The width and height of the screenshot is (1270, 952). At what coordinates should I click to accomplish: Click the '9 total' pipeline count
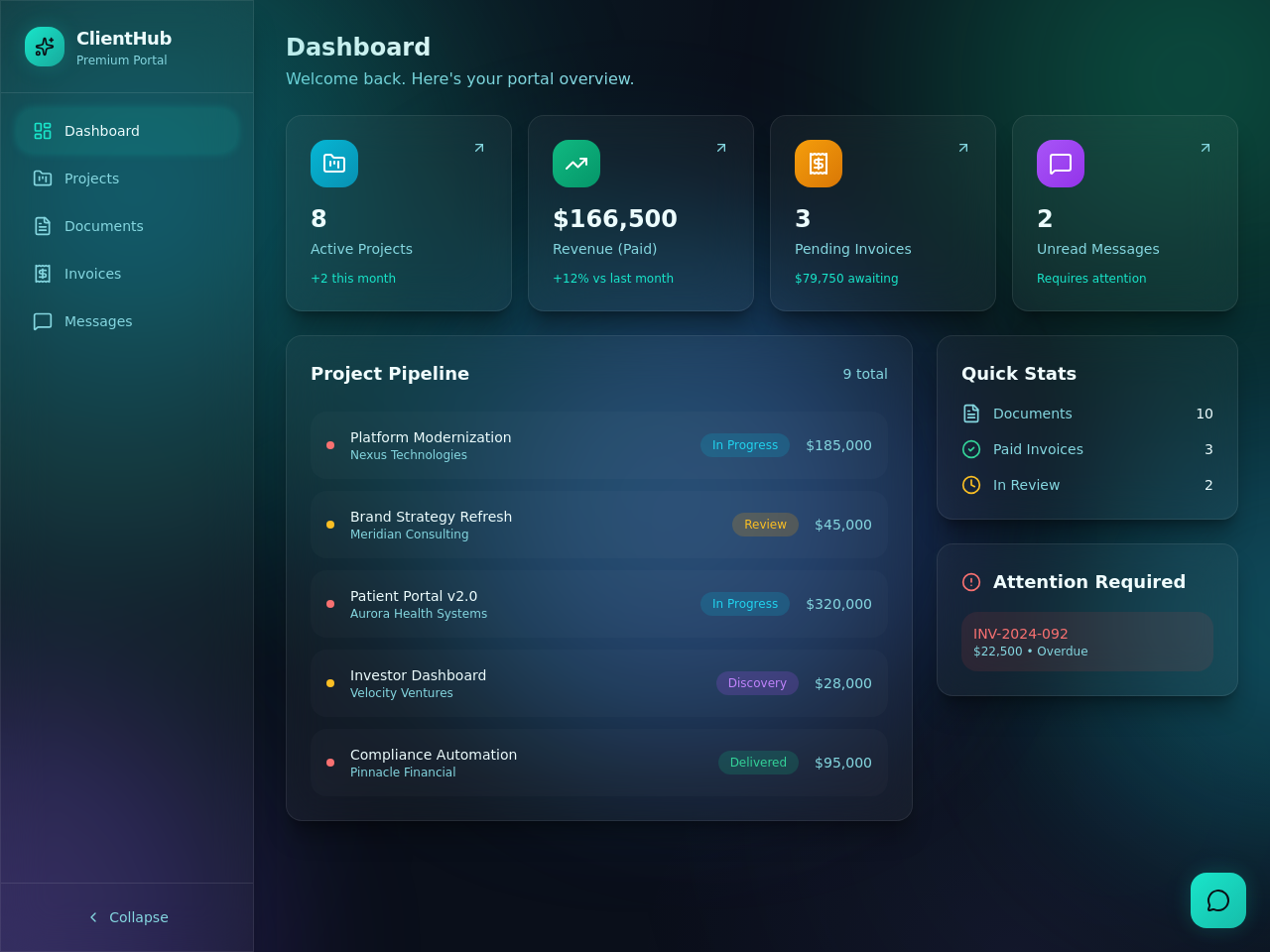865,374
